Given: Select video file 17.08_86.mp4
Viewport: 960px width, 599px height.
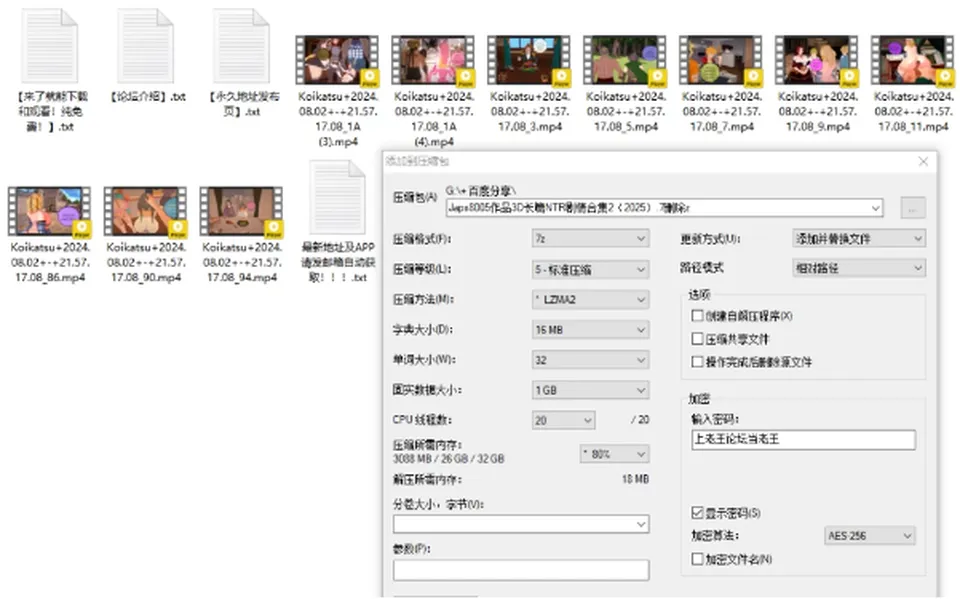Looking at the screenshot, I should (50, 211).
